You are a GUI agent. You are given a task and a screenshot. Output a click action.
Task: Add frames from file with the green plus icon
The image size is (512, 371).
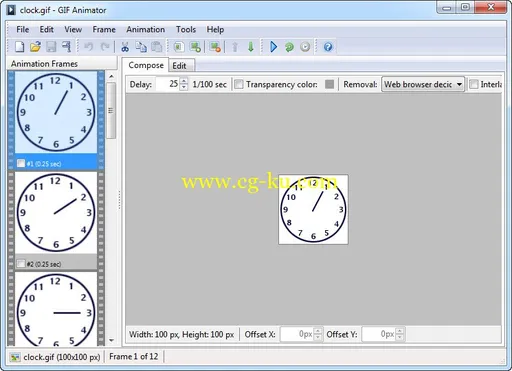pyautogui.click(x=195, y=47)
